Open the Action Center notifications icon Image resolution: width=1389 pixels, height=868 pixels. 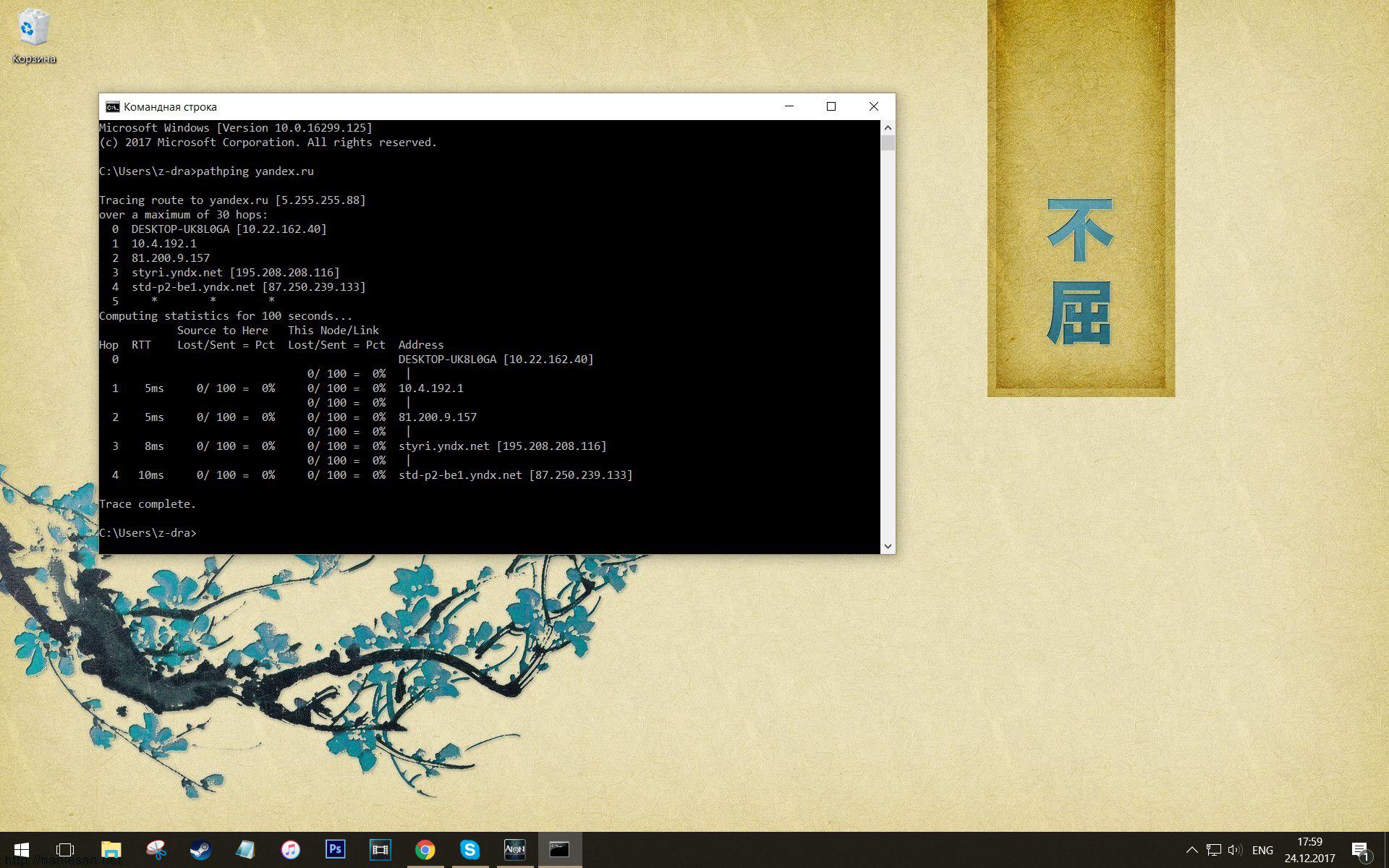click(1361, 851)
